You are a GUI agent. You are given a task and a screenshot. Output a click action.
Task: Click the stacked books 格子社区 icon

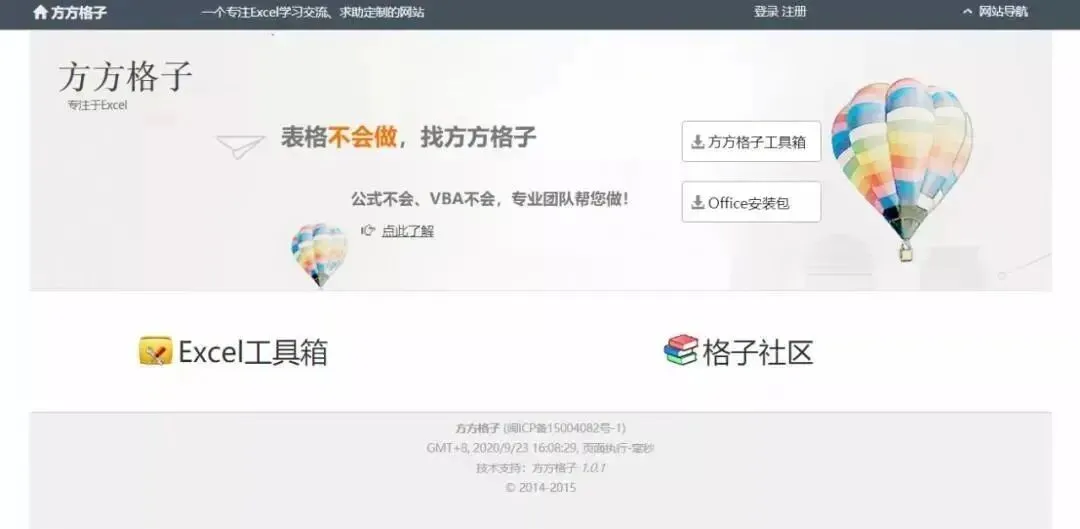click(681, 350)
